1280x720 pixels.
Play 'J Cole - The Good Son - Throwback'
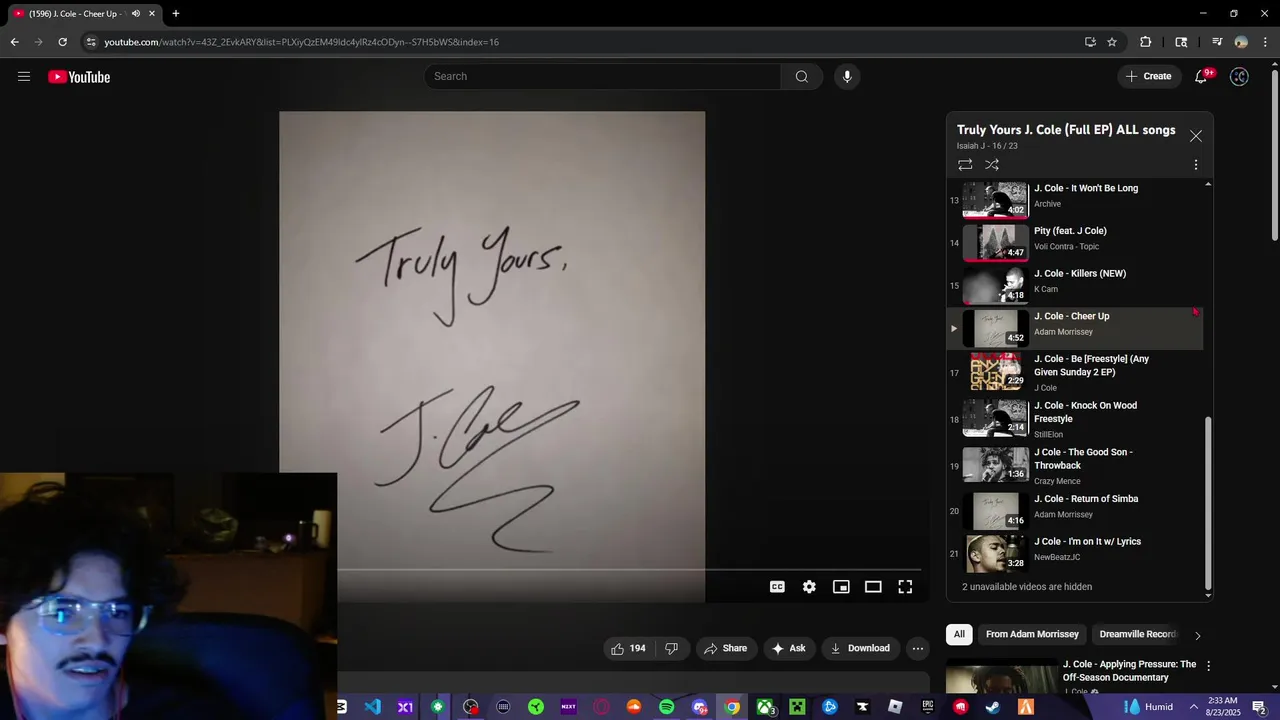1075,466
